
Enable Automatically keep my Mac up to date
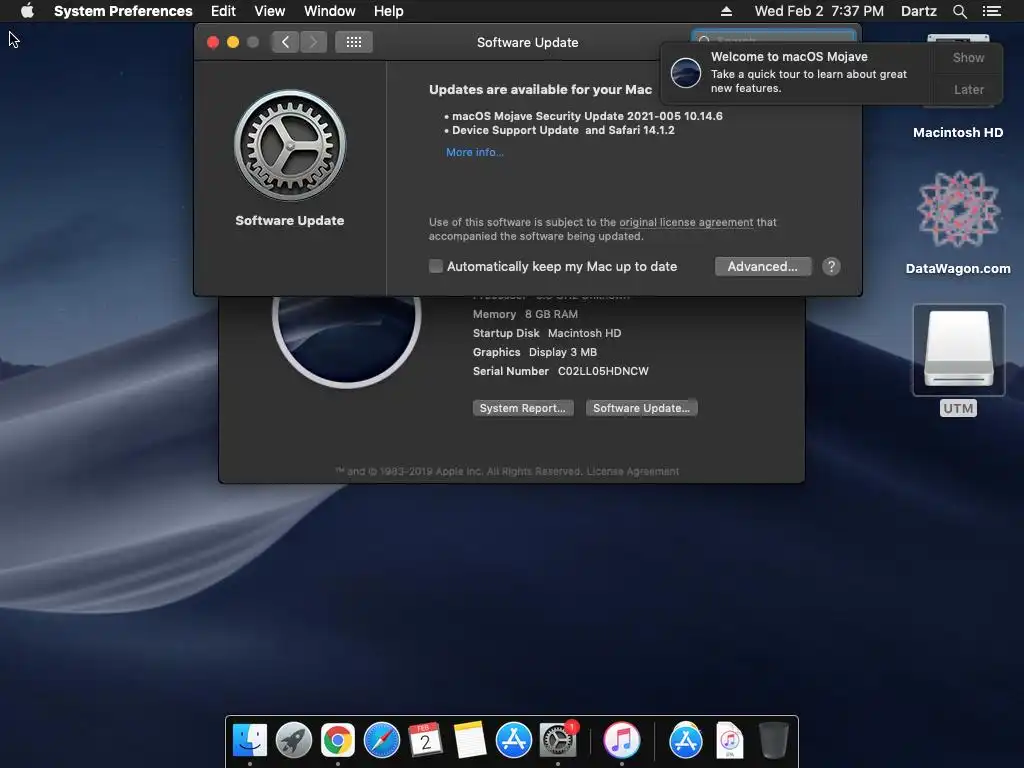[x=436, y=266]
